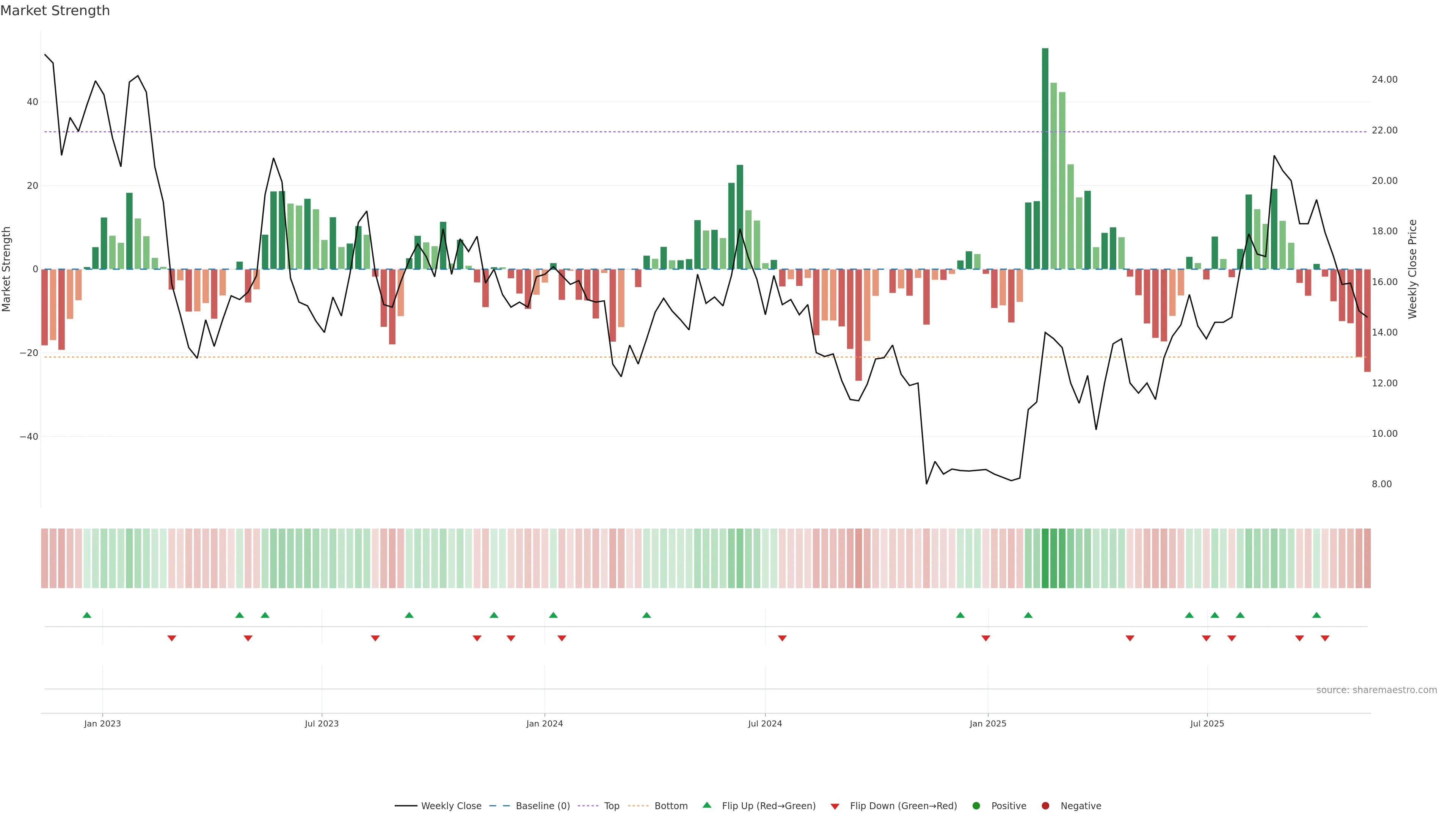This screenshot has height=819, width=1456.
Task: Click the first green flip-up triangle marker
Action: click(x=87, y=615)
